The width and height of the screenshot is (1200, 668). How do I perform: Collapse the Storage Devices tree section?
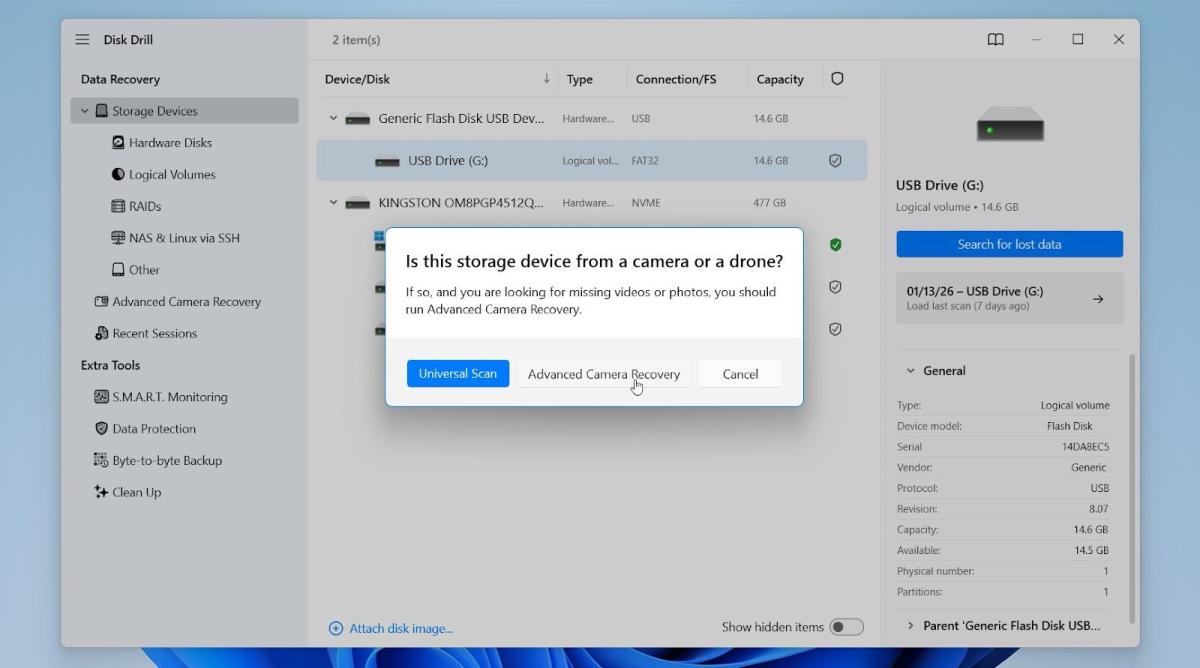pos(85,111)
